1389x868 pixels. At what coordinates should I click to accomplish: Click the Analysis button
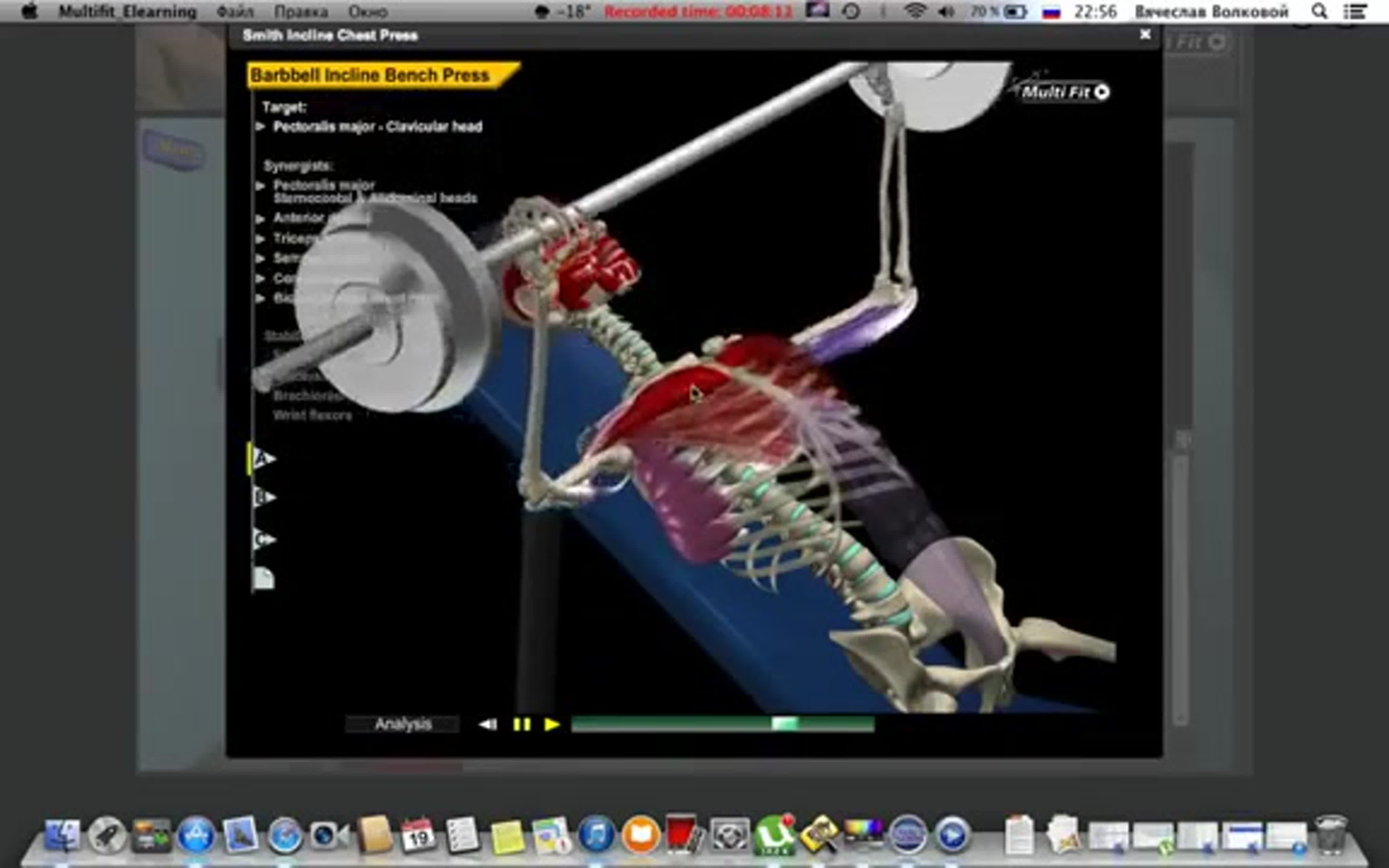point(402,725)
